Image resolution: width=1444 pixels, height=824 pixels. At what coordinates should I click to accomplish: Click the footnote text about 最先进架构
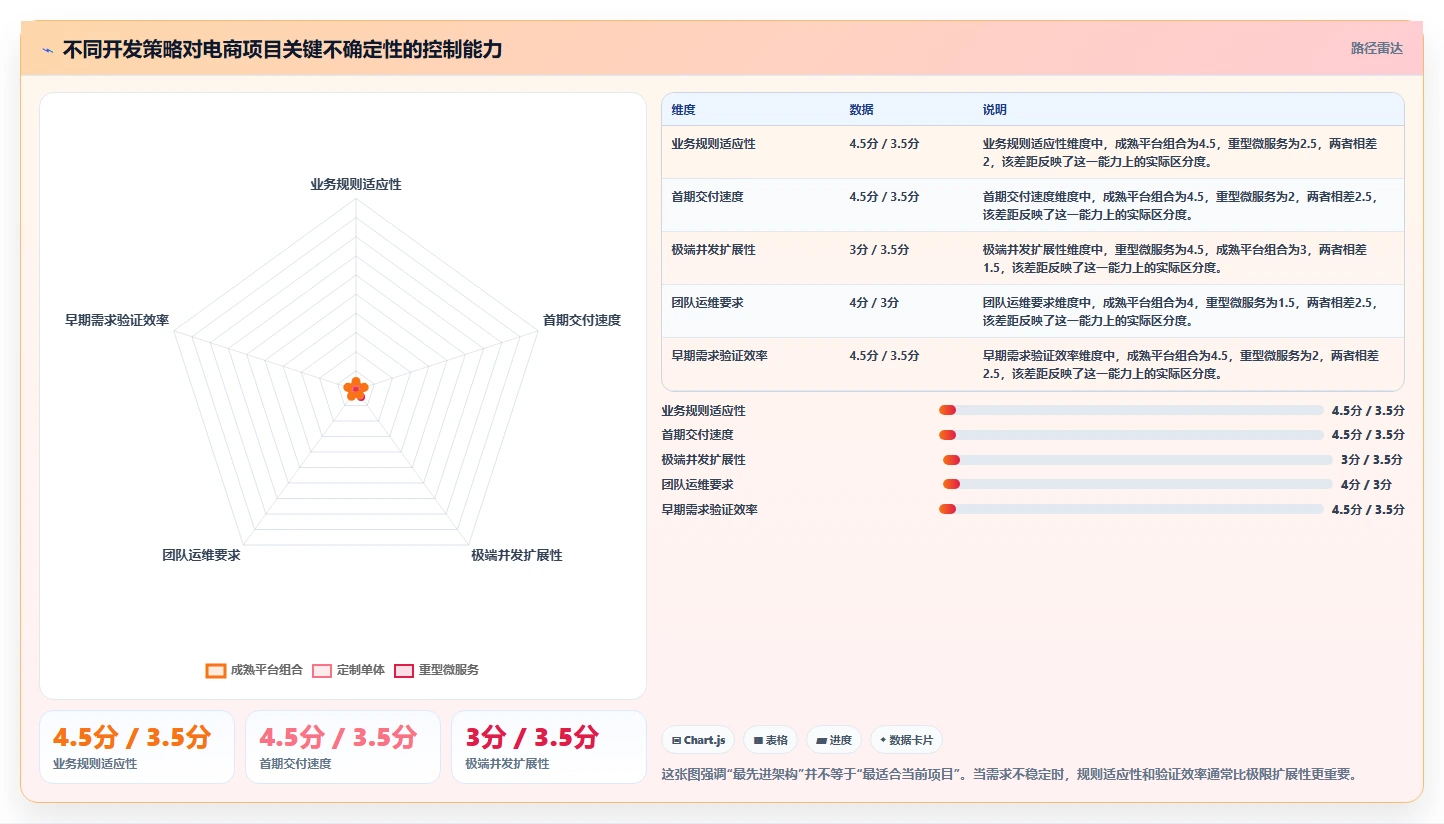coord(1009,774)
